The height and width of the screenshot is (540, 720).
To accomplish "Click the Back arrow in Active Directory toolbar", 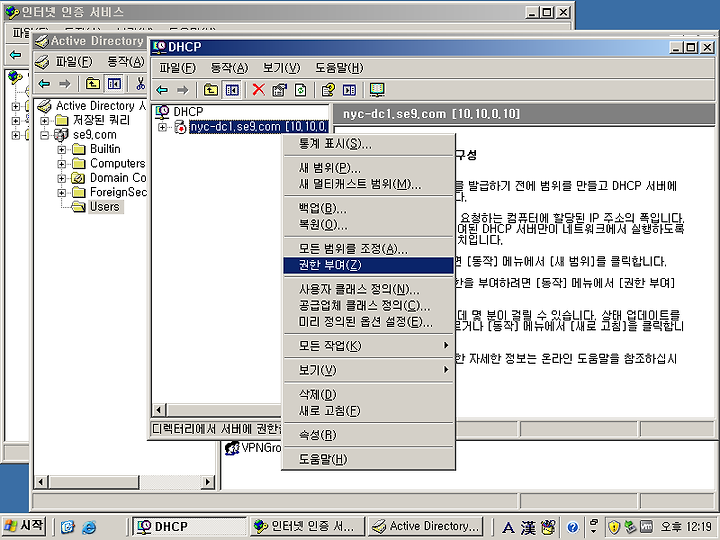I will (x=45, y=84).
